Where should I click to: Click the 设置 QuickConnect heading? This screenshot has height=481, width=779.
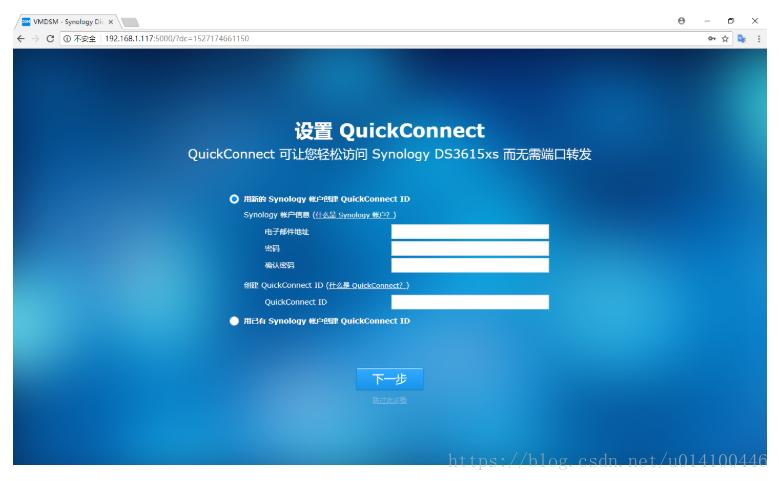coord(390,131)
